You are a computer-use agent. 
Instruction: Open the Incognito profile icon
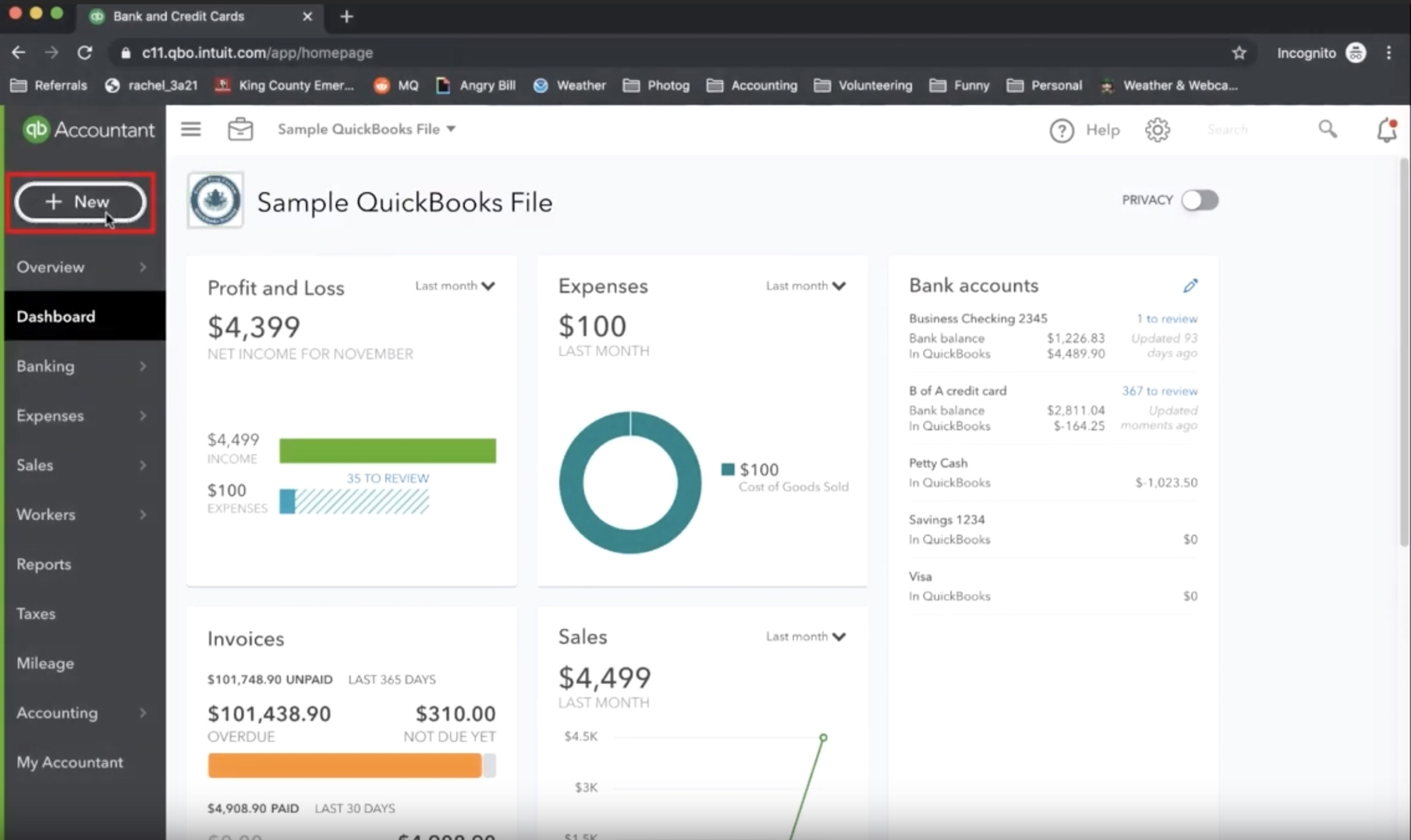[1355, 53]
